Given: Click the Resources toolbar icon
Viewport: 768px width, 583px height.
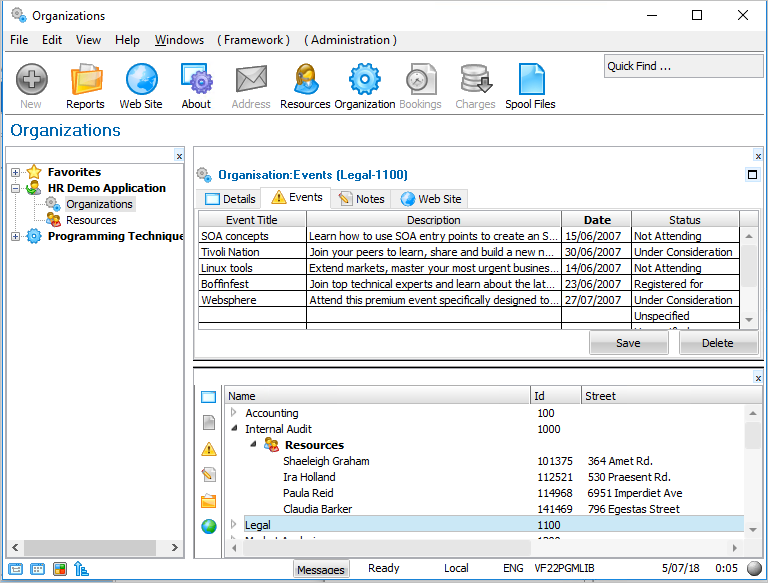Looking at the screenshot, I should pyautogui.click(x=305, y=85).
